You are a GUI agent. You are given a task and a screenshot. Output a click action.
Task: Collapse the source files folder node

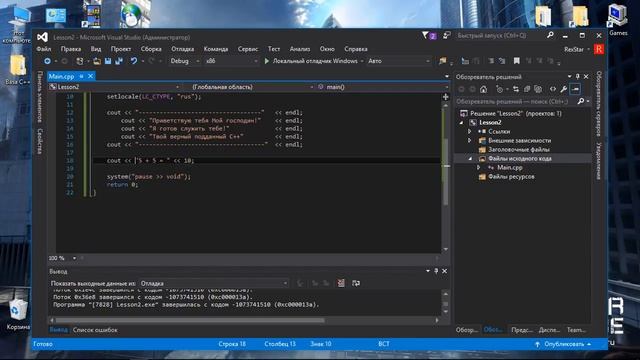pyautogui.click(x=470, y=158)
